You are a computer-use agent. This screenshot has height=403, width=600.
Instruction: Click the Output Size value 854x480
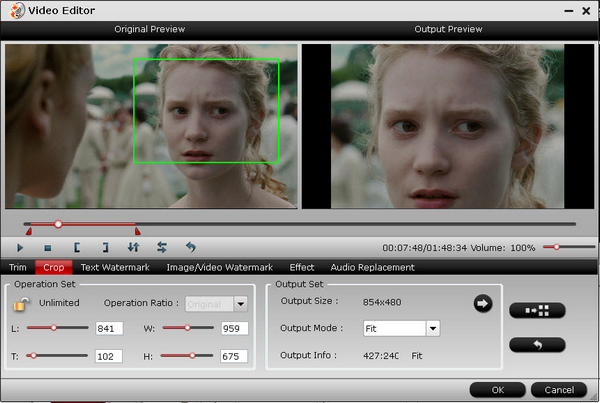[382, 302]
